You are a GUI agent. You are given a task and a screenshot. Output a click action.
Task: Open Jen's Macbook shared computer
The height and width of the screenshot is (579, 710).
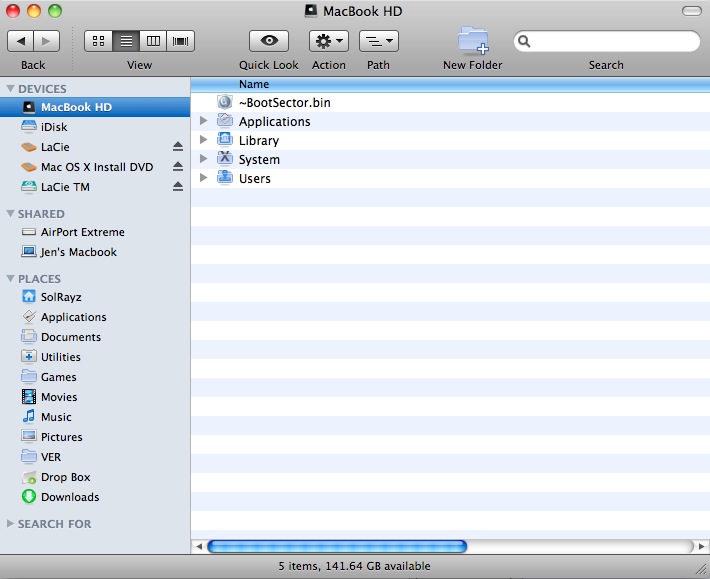pyautogui.click(x=95, y=252)
